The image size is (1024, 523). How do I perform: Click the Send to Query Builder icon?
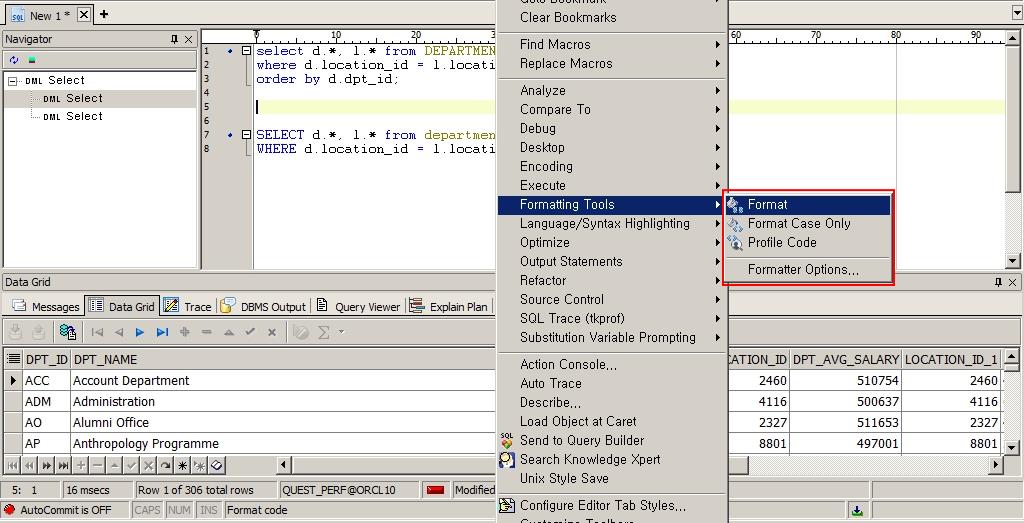click(x=507, y=441)
